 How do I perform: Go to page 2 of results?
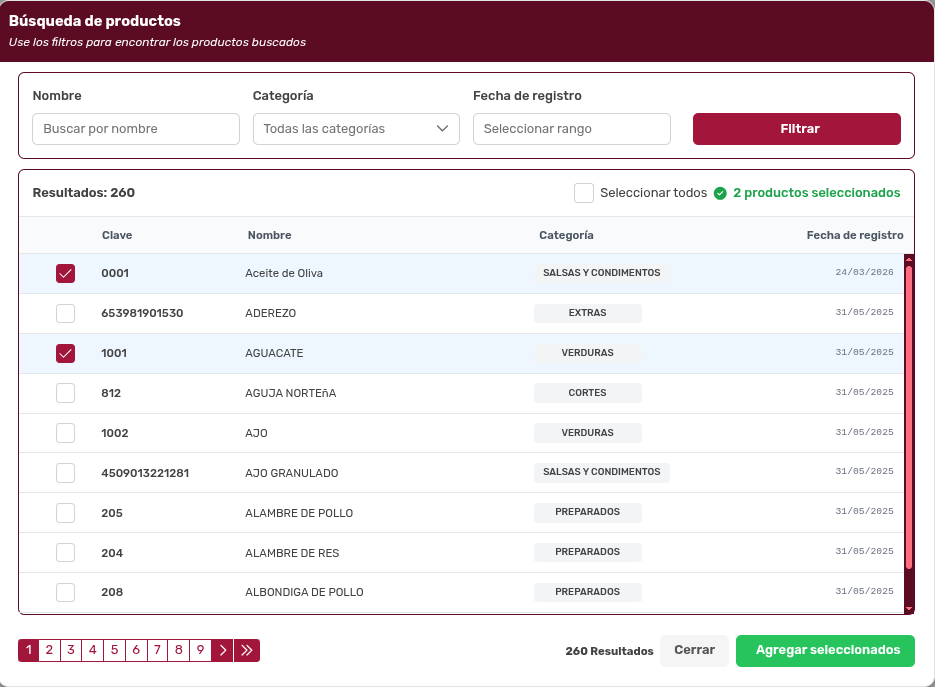pyautogui.click(x=50, y=650)
